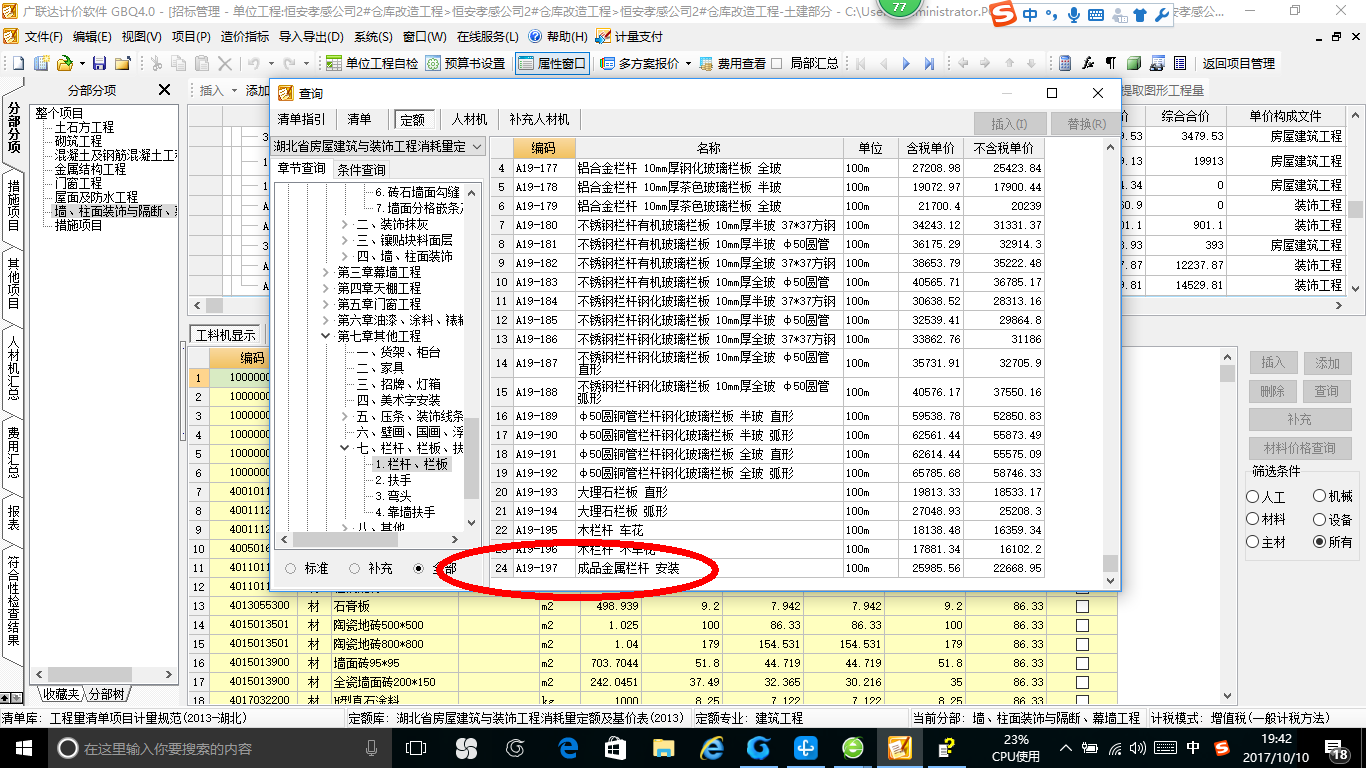Open 单位工程自检 self-check tool

(372, 63)
